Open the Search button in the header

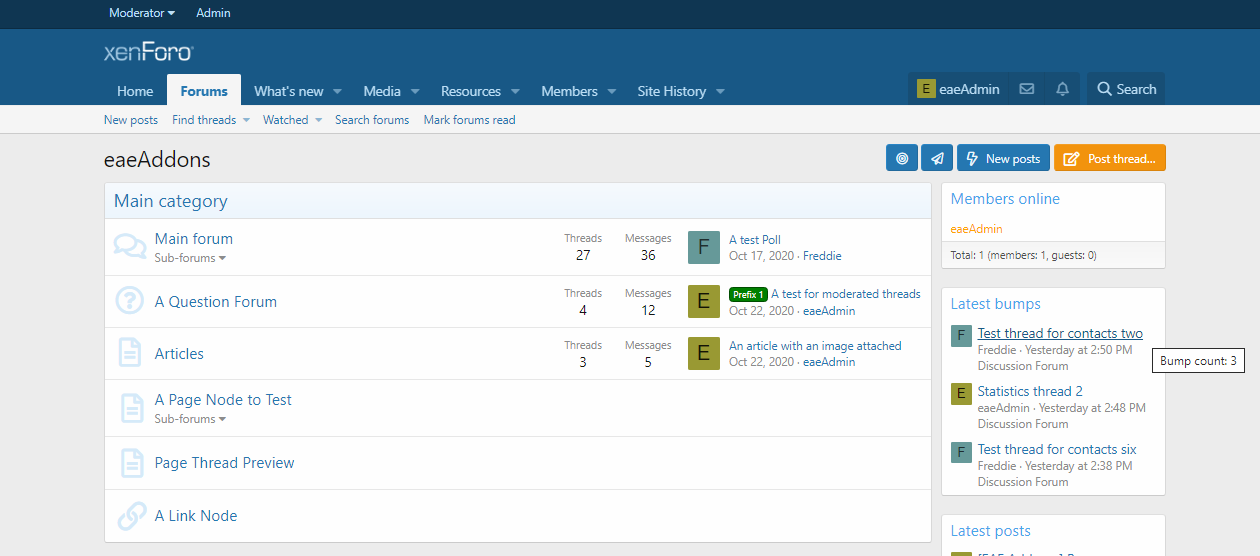[1126, 89]
